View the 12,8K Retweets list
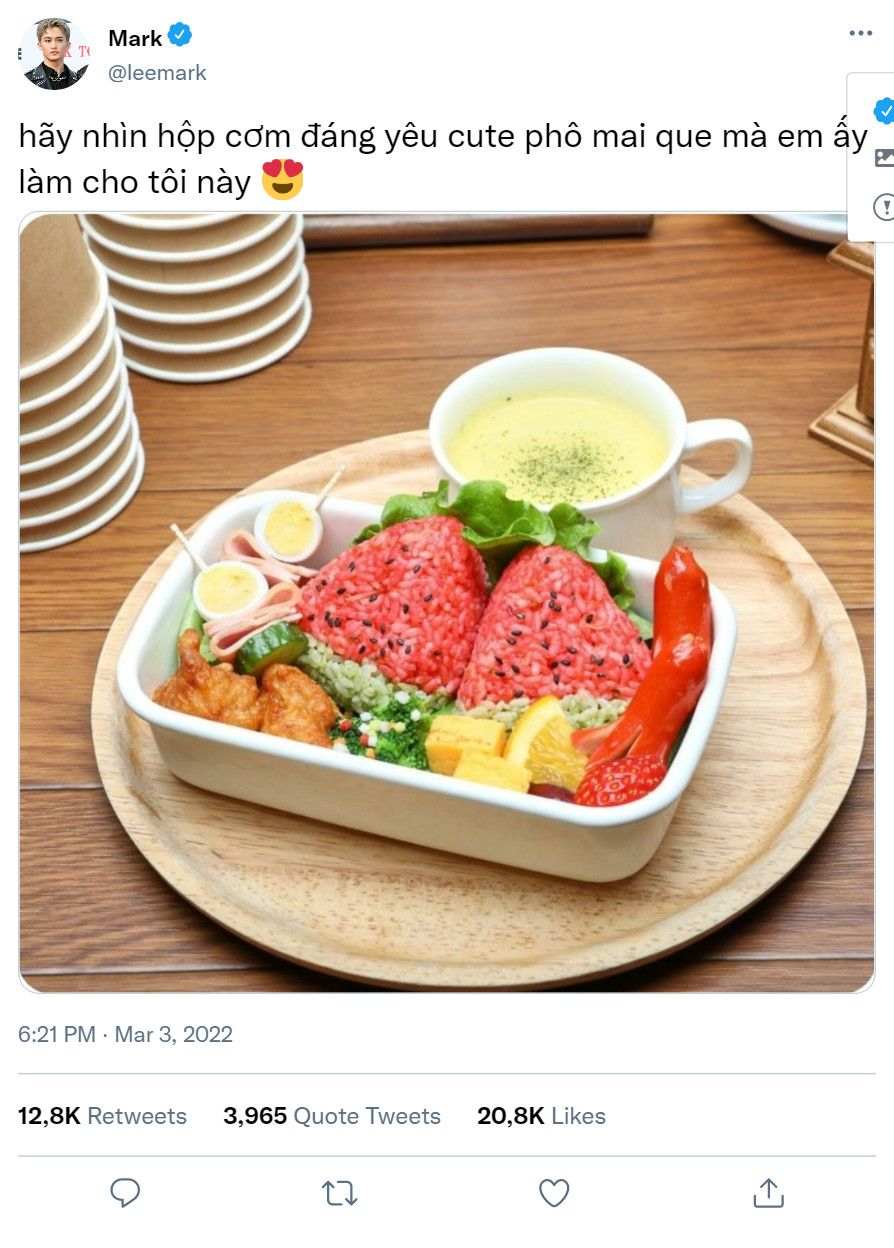Viewport: 894px width, 1248px height. [102, 1116]
